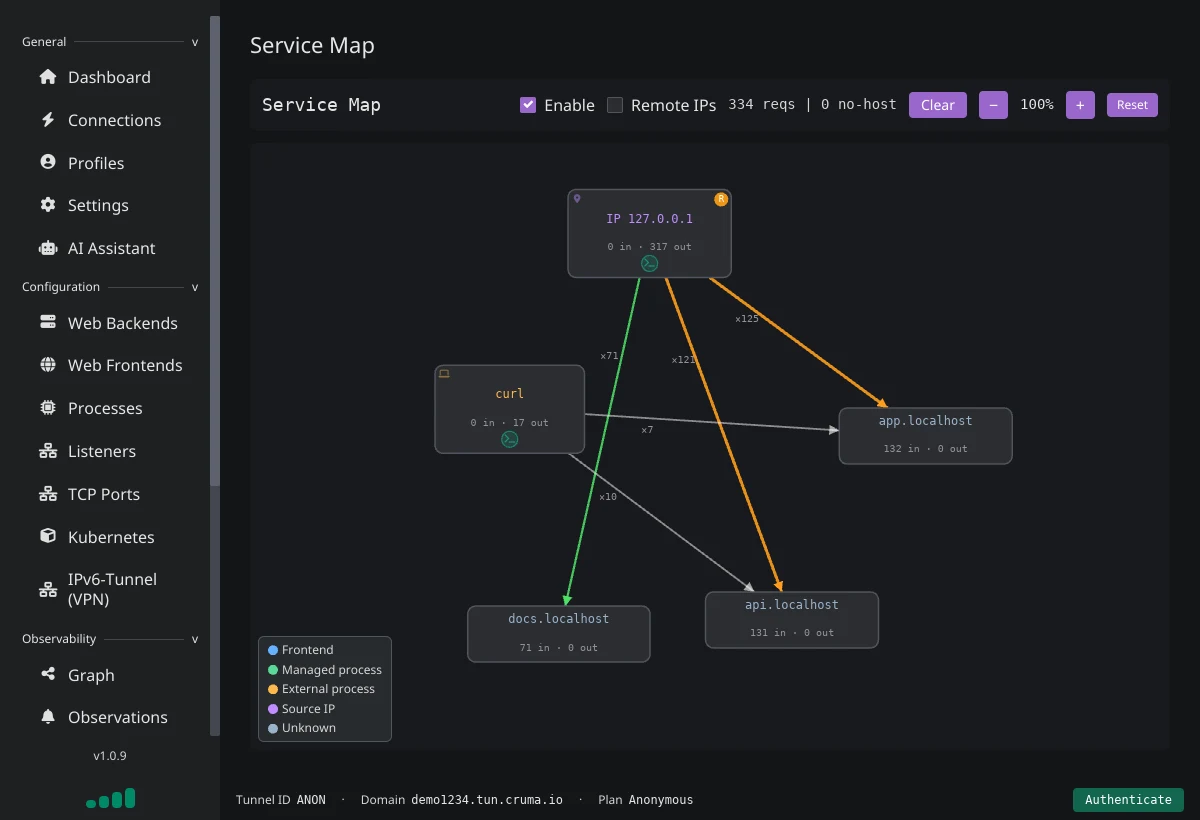1200x820 pixels.
Task: Click the Tunnel ID ANON text
Action: pyautogui.click(x=281, y=800)
